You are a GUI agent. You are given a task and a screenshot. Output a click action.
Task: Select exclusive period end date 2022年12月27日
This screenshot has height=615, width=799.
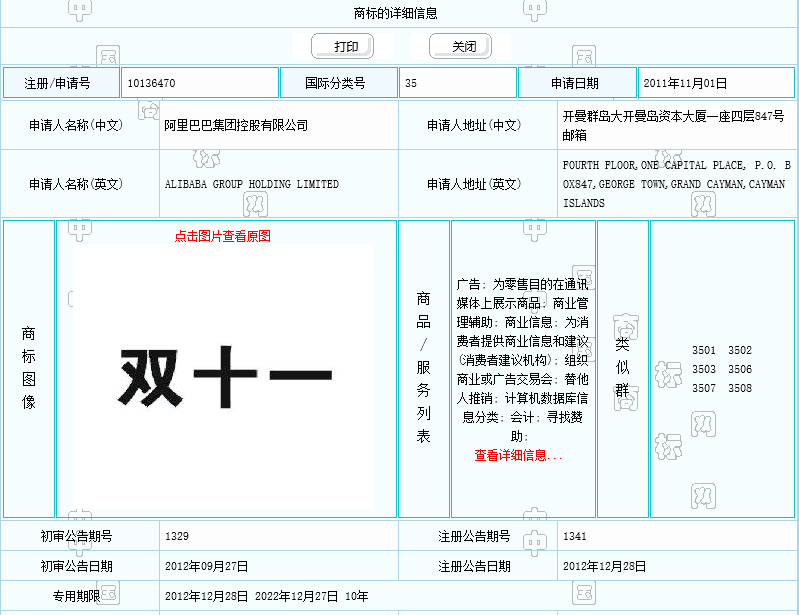[297, 596]
